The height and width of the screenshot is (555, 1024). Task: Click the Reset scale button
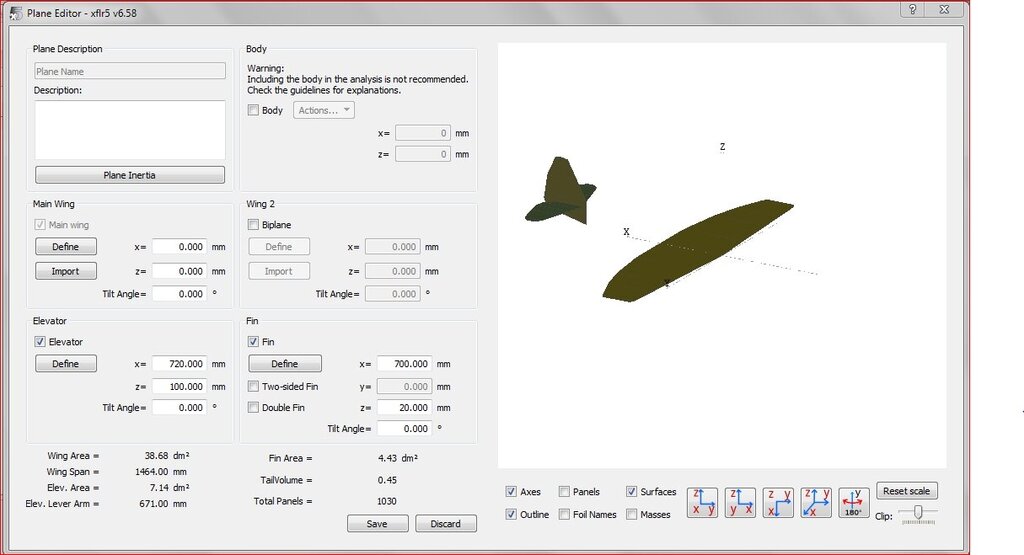point(907,491)
